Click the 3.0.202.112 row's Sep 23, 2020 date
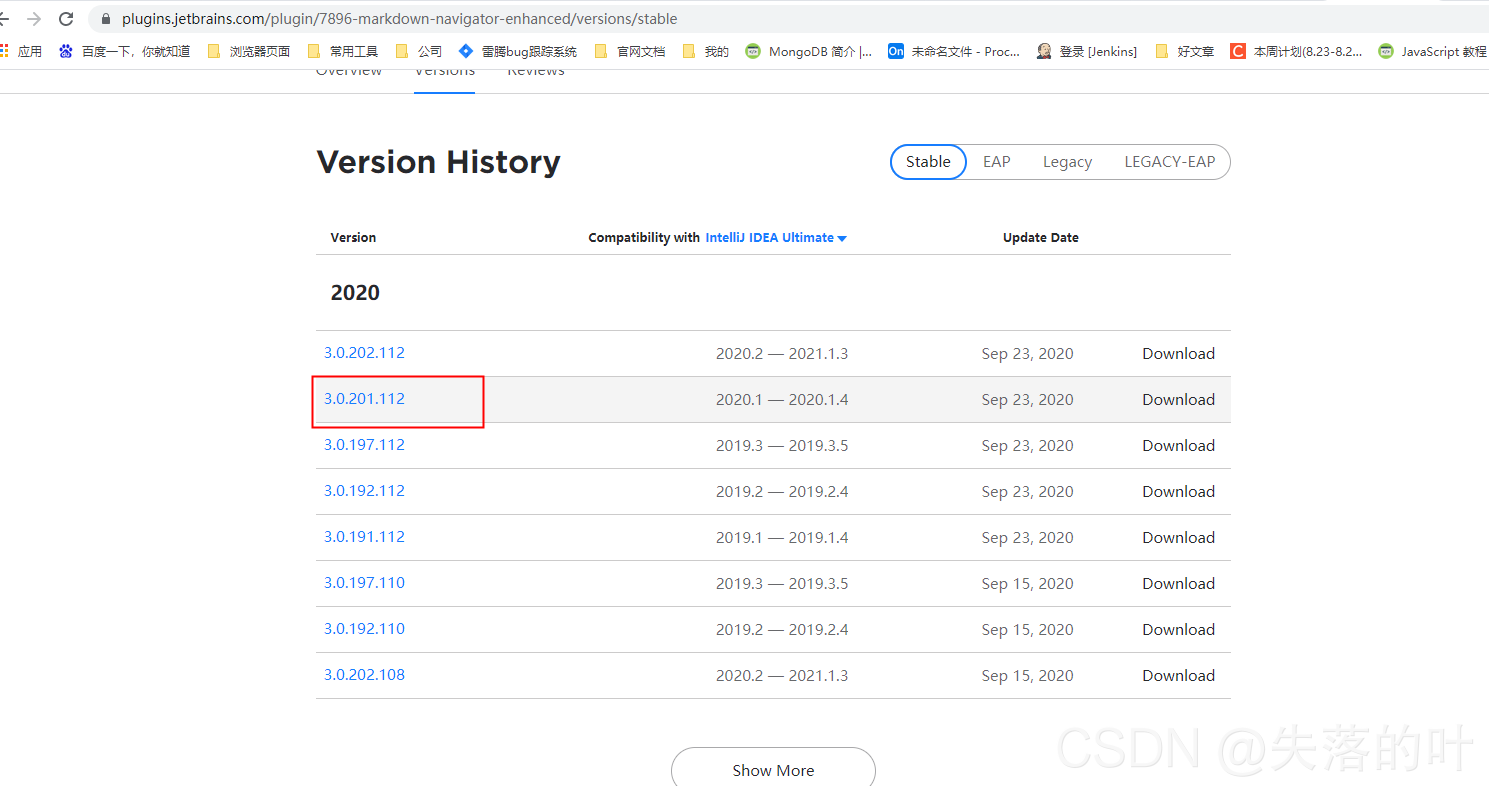The width and height of the screenshot is (1489, 786). (x=1027, y=354)
